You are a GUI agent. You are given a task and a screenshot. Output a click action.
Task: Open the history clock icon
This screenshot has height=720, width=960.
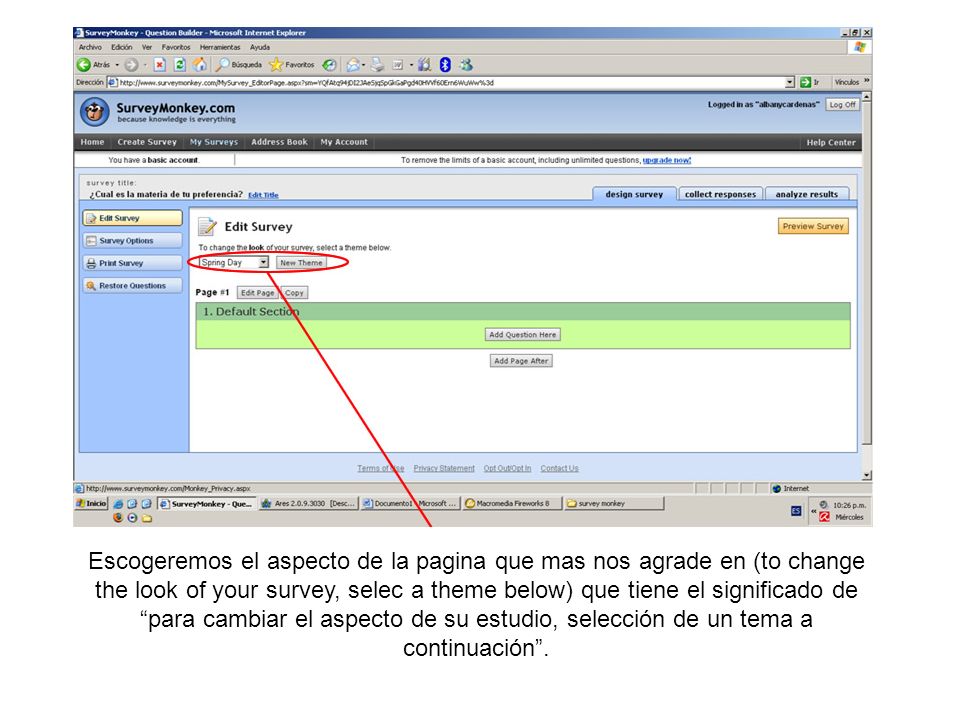point(329,65)
